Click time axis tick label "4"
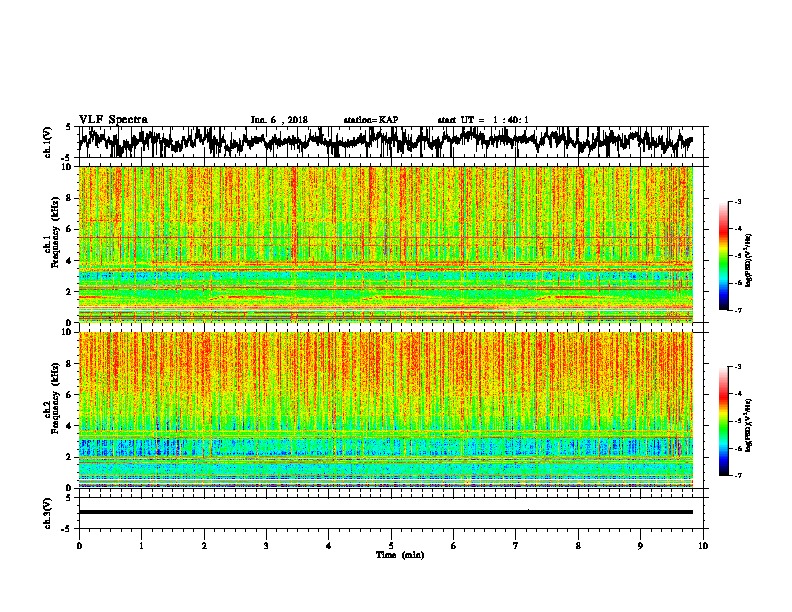 (x=328, y=546)
